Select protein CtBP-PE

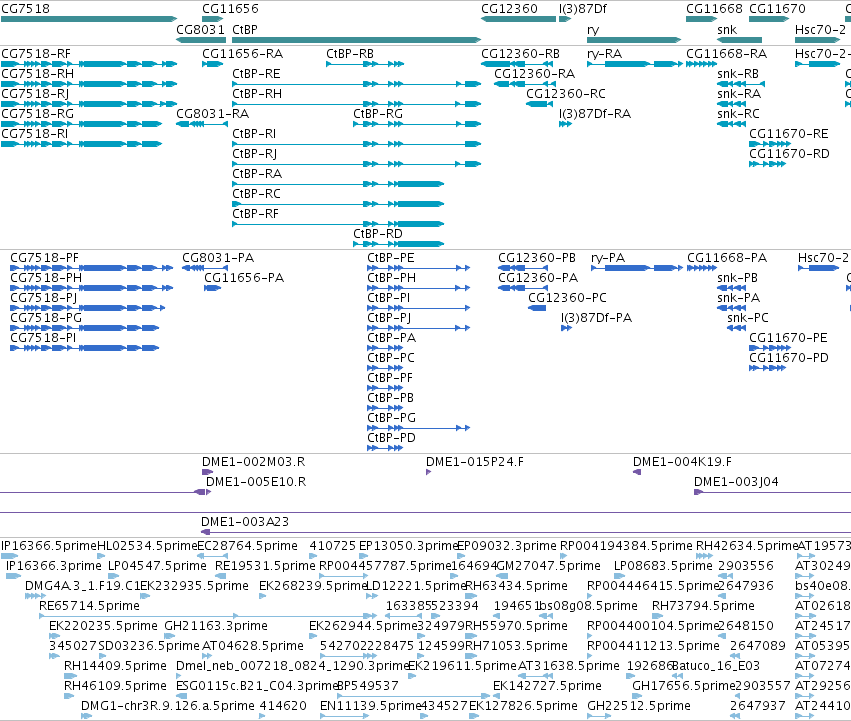pyautogui.click(x=418, y=268)
